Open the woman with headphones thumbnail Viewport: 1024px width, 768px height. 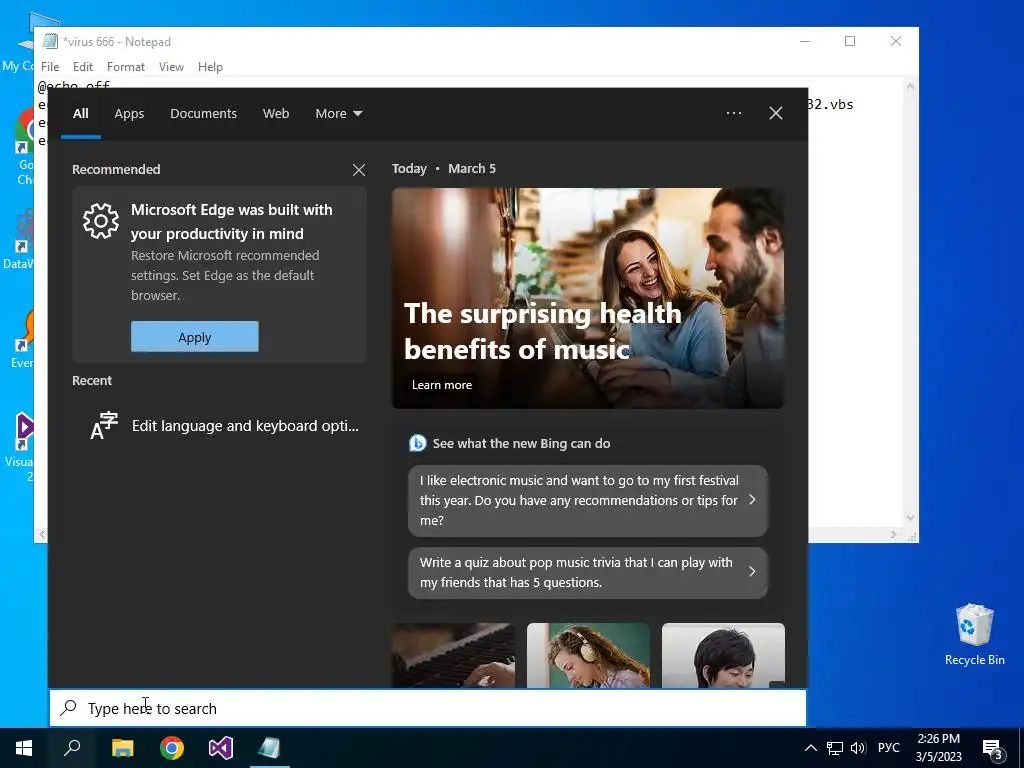tap(588, 655)
